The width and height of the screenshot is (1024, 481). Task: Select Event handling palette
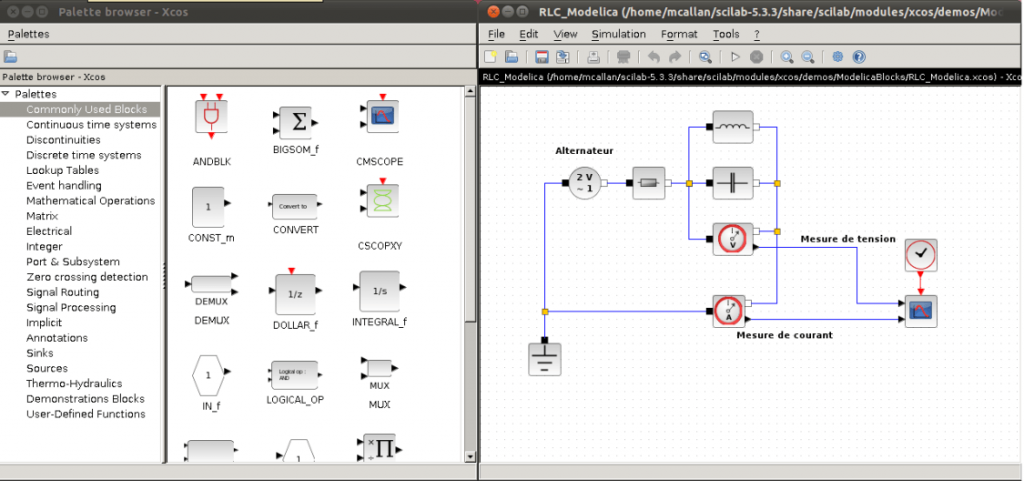[x=63, y=185]
